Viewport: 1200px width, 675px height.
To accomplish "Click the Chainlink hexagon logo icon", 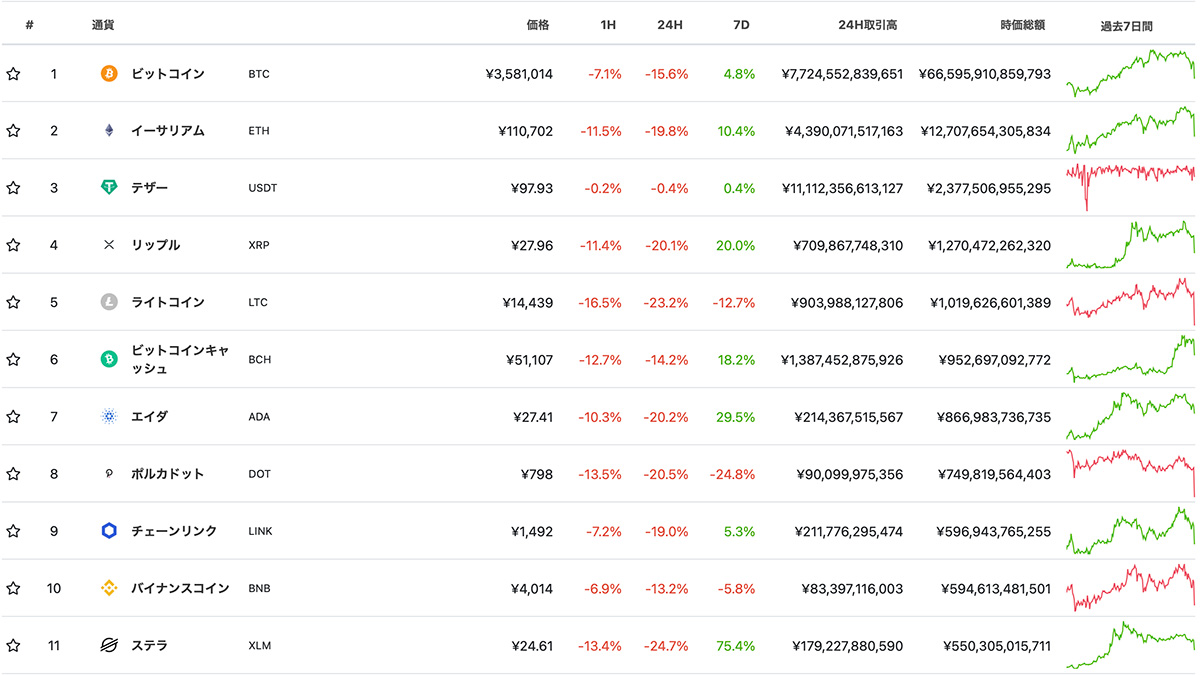I will click(x=109, y=531).
